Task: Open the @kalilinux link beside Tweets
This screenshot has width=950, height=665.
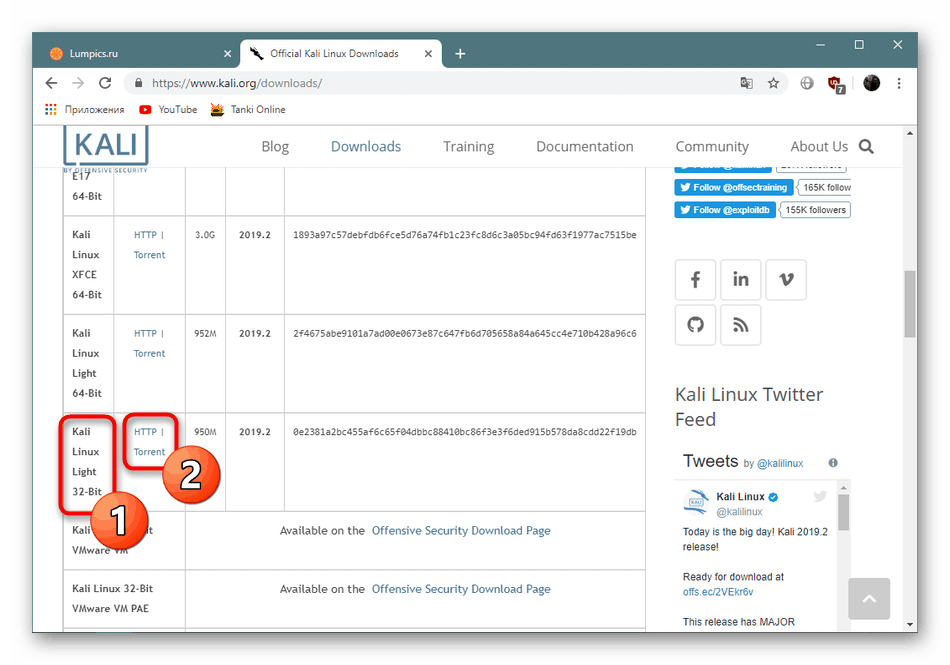Action: [x=780, y=463]
